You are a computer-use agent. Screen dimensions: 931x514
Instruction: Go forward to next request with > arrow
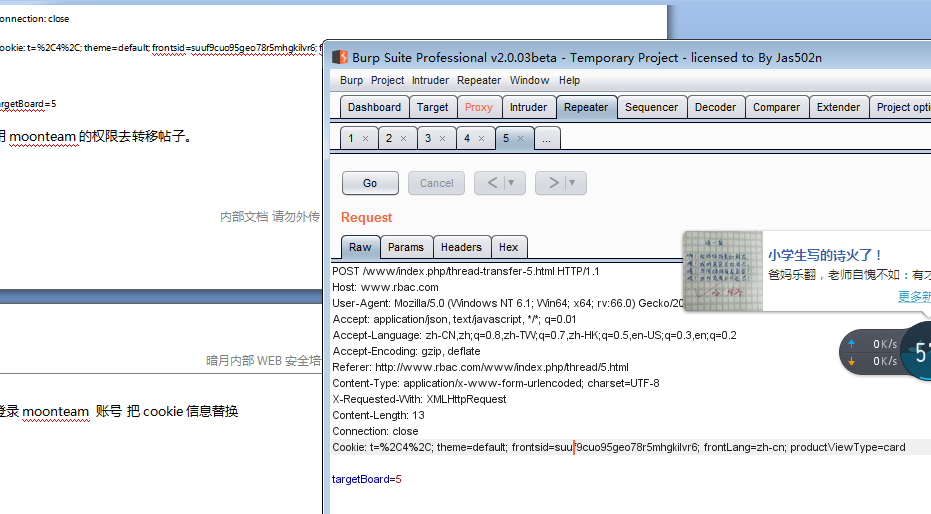click(553, 183)
